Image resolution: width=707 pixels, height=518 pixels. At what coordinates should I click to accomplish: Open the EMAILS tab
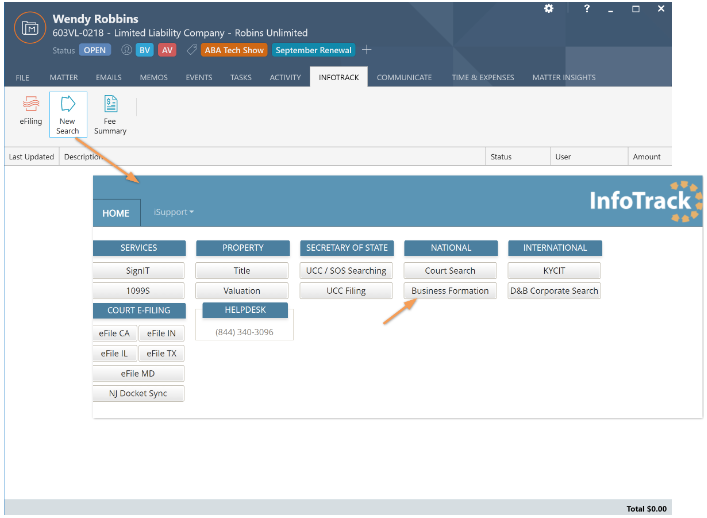click(x=108, y=78)
